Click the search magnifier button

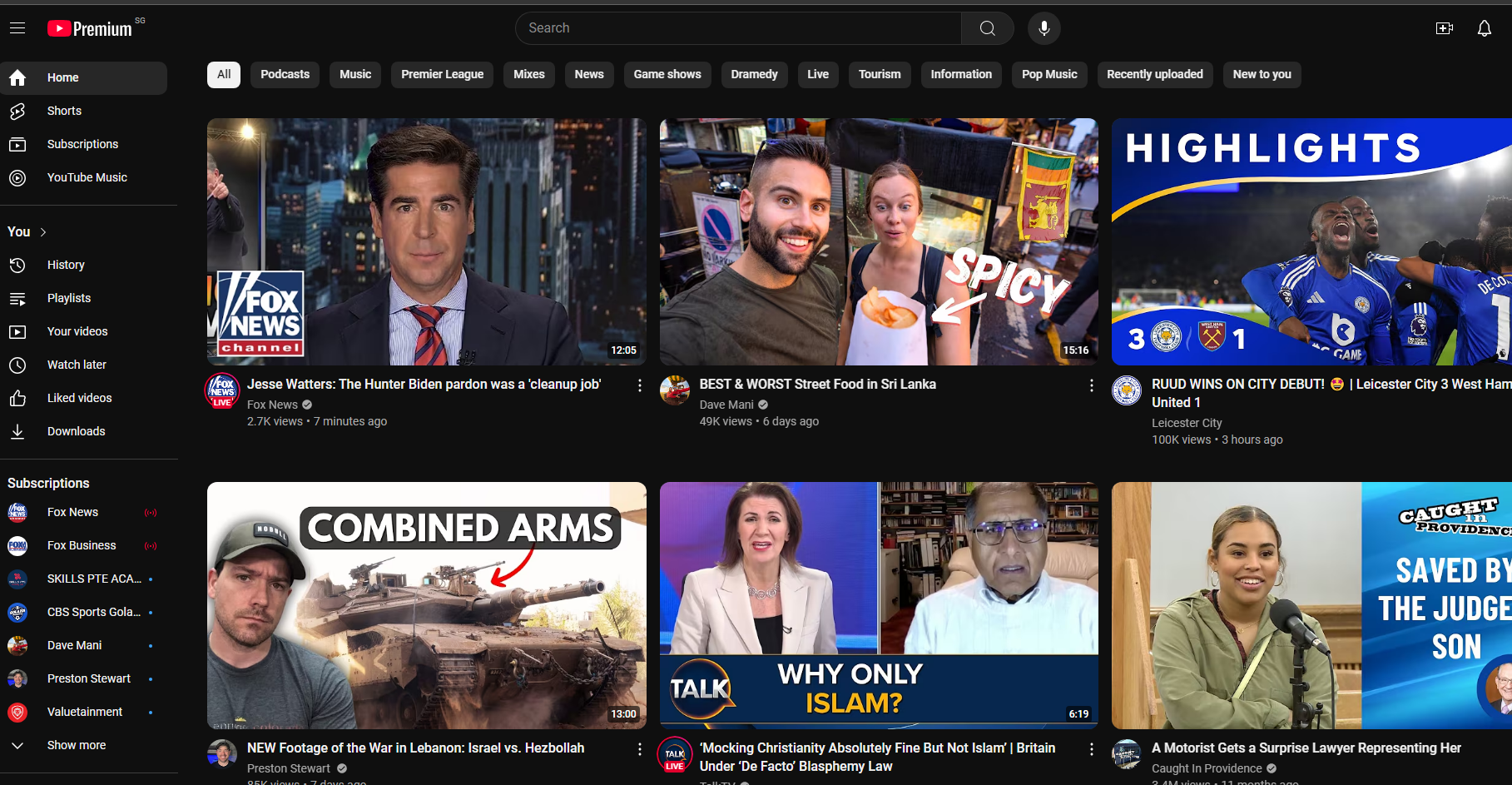(x=987, y=28)
